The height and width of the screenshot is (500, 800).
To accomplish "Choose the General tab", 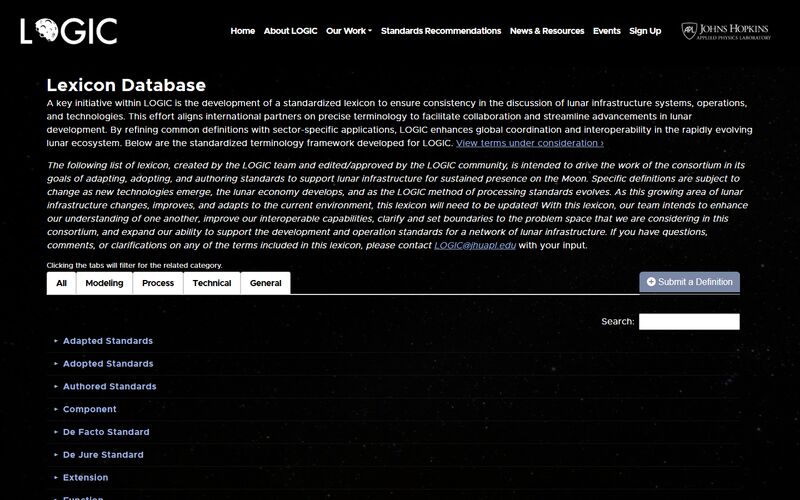I will (265, 283).
